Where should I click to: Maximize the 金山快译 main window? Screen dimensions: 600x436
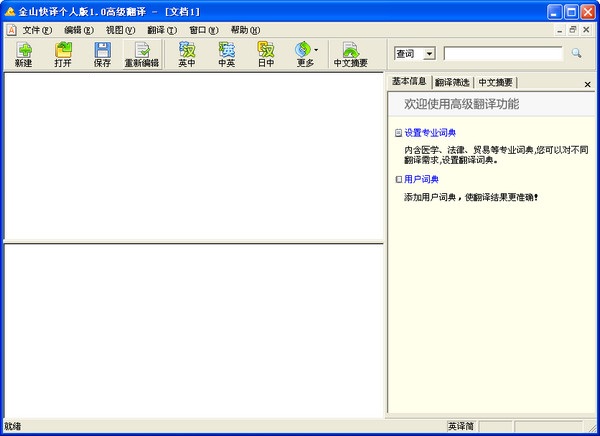[x=571, y=12]
